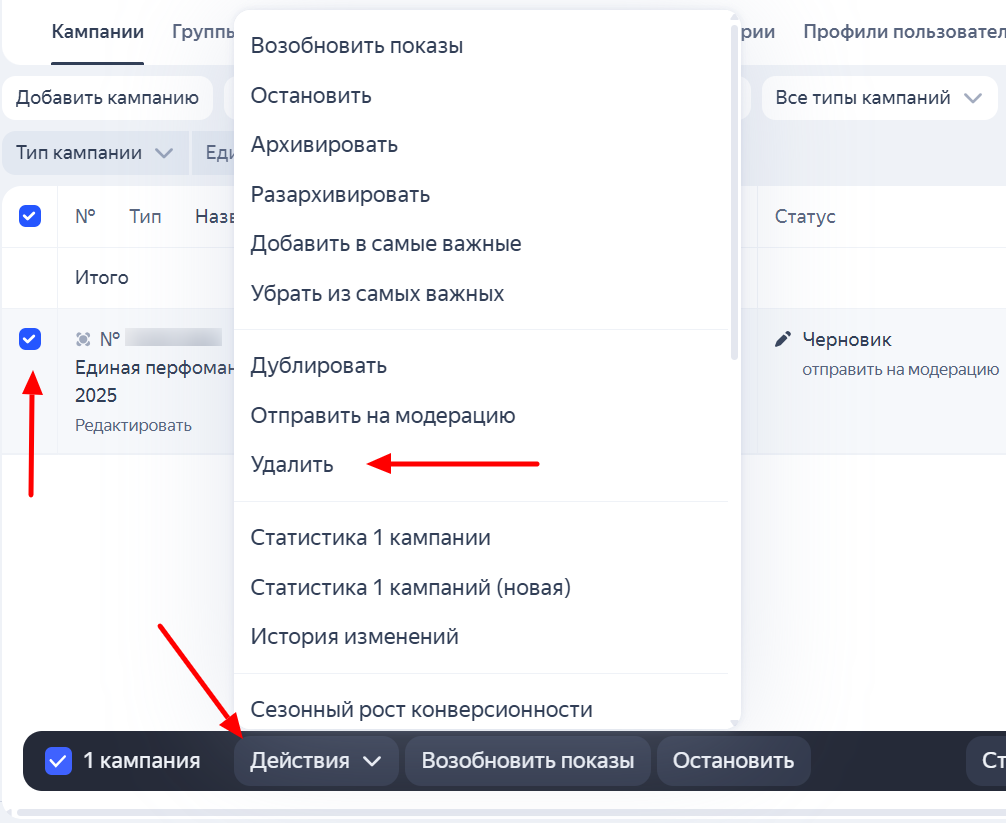Click Отправить на модерацию menu entry
The width and height of the screenshot is (1006, 823).
(x=383, y=415)
